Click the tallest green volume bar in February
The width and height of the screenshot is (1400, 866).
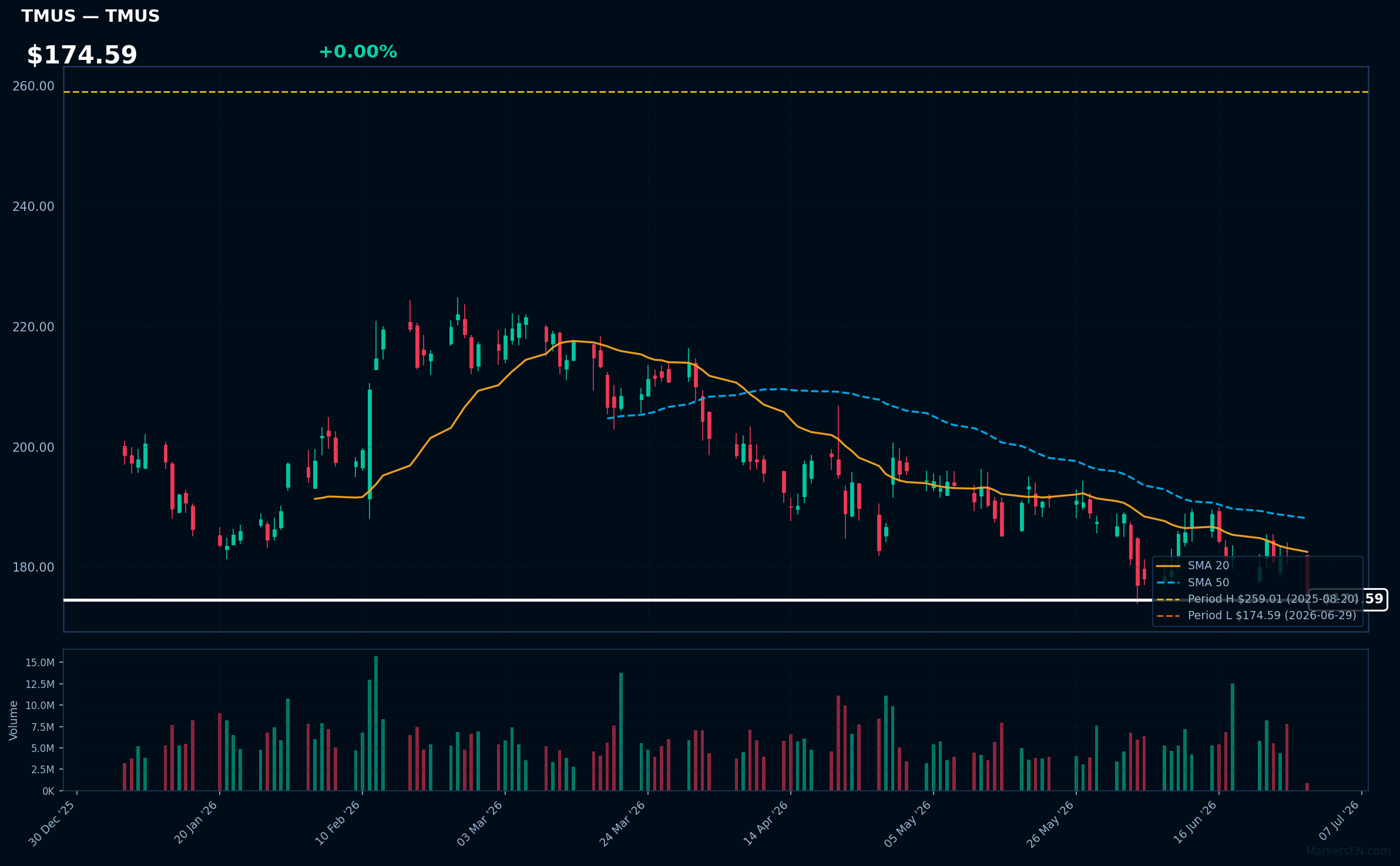pos(376,723)
